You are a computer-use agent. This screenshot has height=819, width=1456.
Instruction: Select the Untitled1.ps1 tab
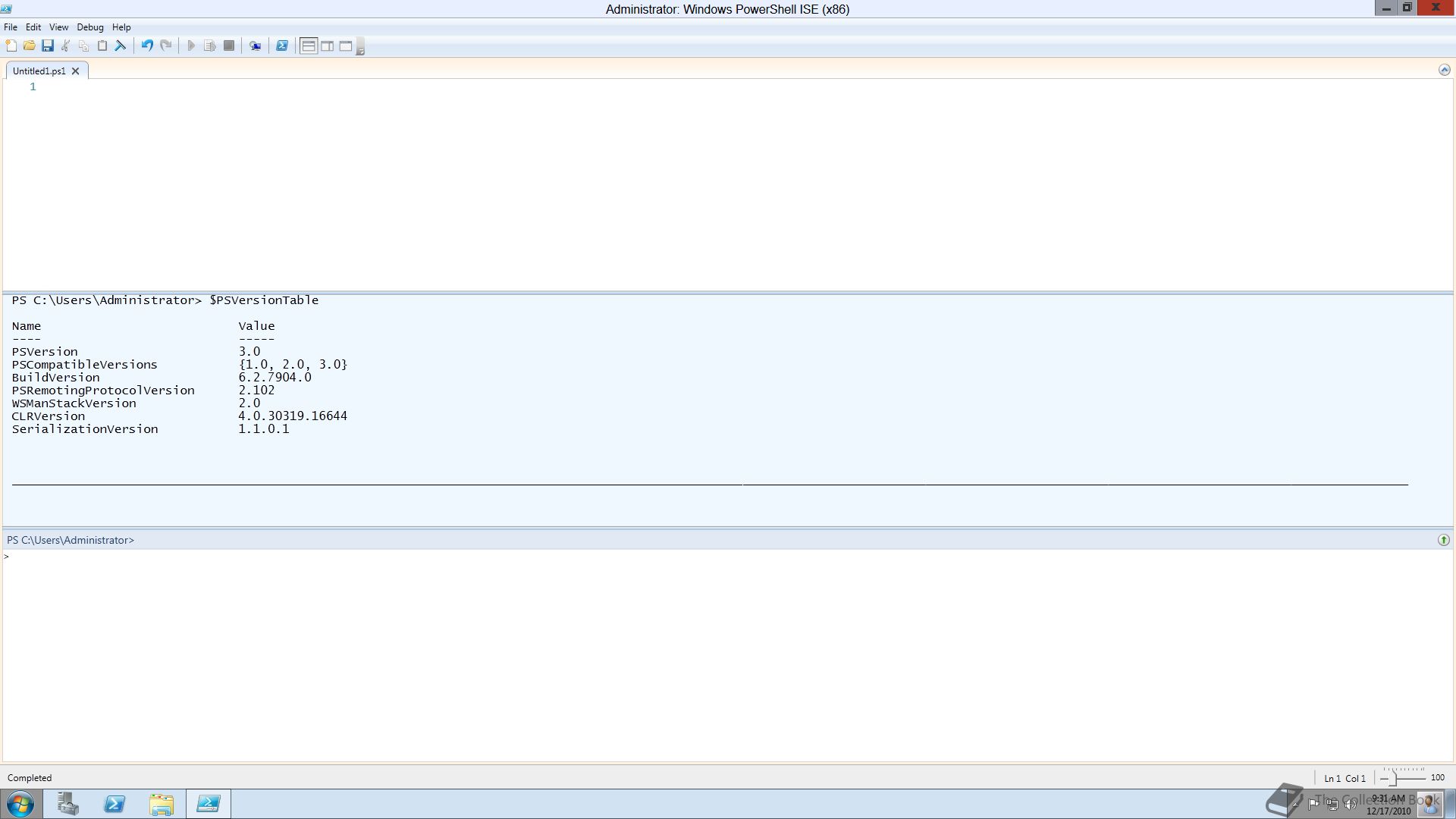(39, 71)
